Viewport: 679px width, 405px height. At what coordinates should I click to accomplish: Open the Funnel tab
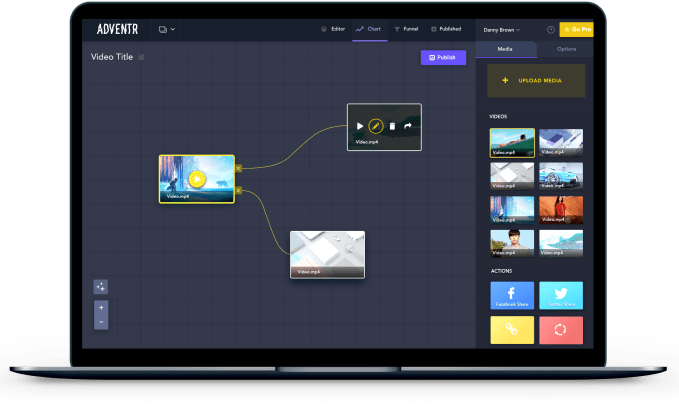coord(406,29)
